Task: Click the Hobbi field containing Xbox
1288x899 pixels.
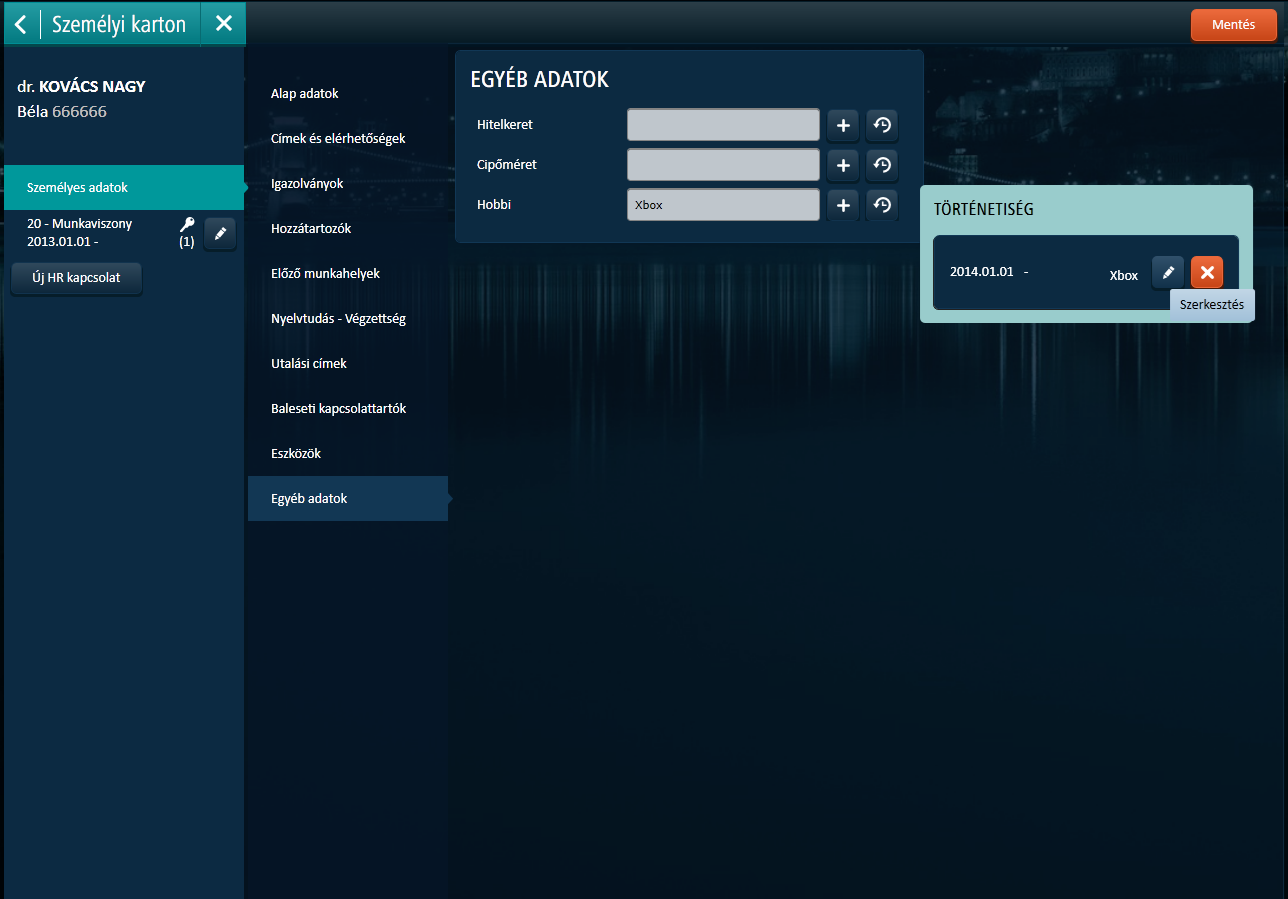Action: [723, 205]
